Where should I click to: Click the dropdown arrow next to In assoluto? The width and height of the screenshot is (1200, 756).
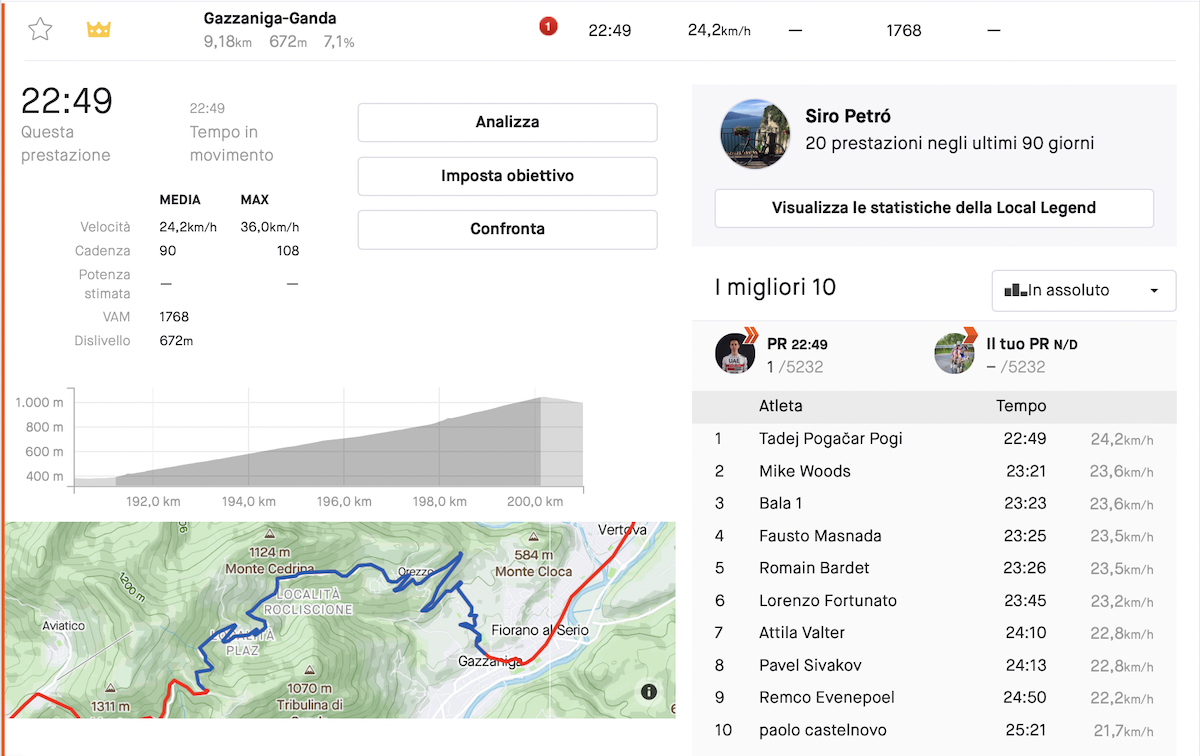tap(1155, 291)
